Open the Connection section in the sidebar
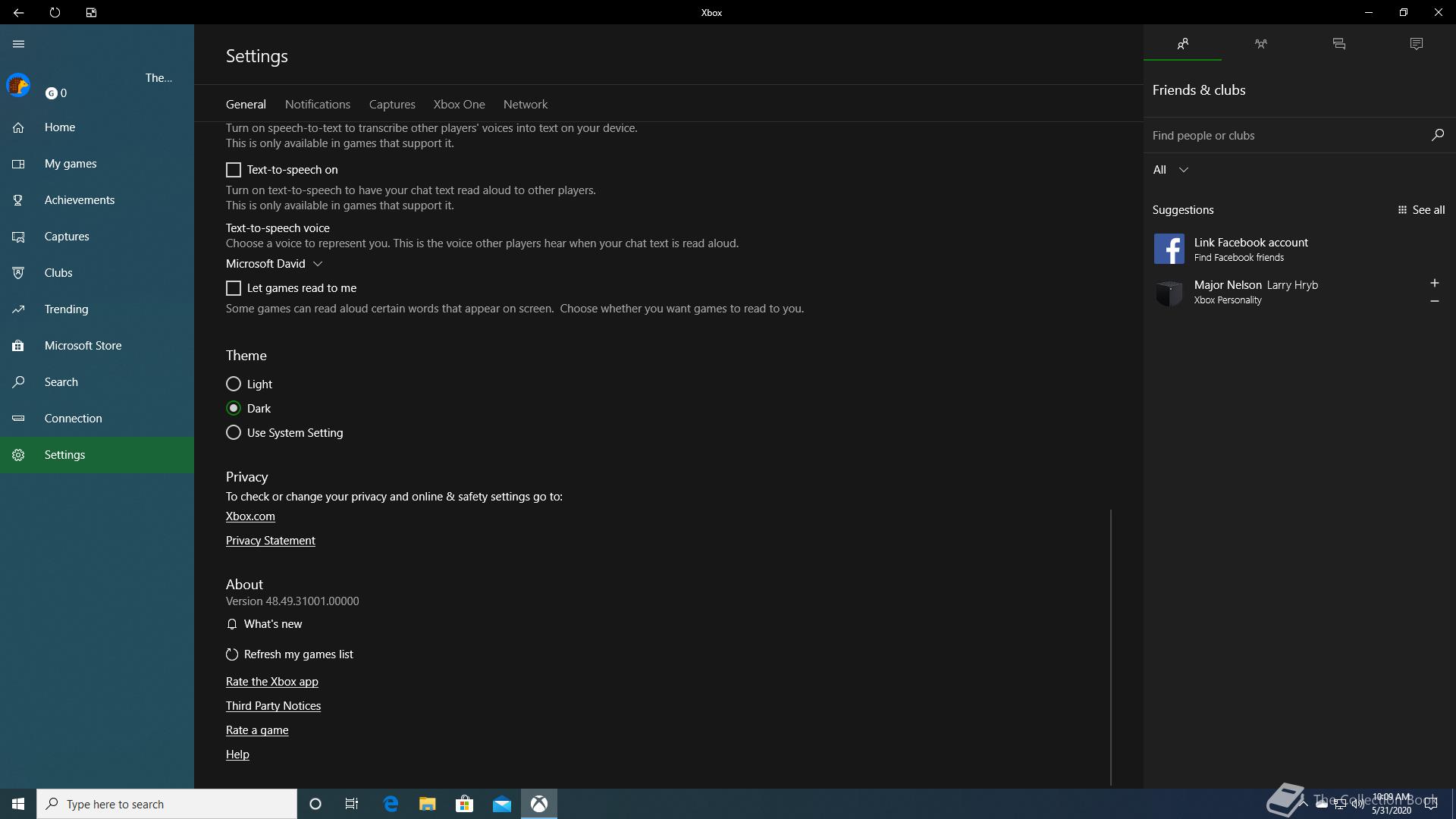The width and height of the screenshot is (1456, 819). (73, 419)
